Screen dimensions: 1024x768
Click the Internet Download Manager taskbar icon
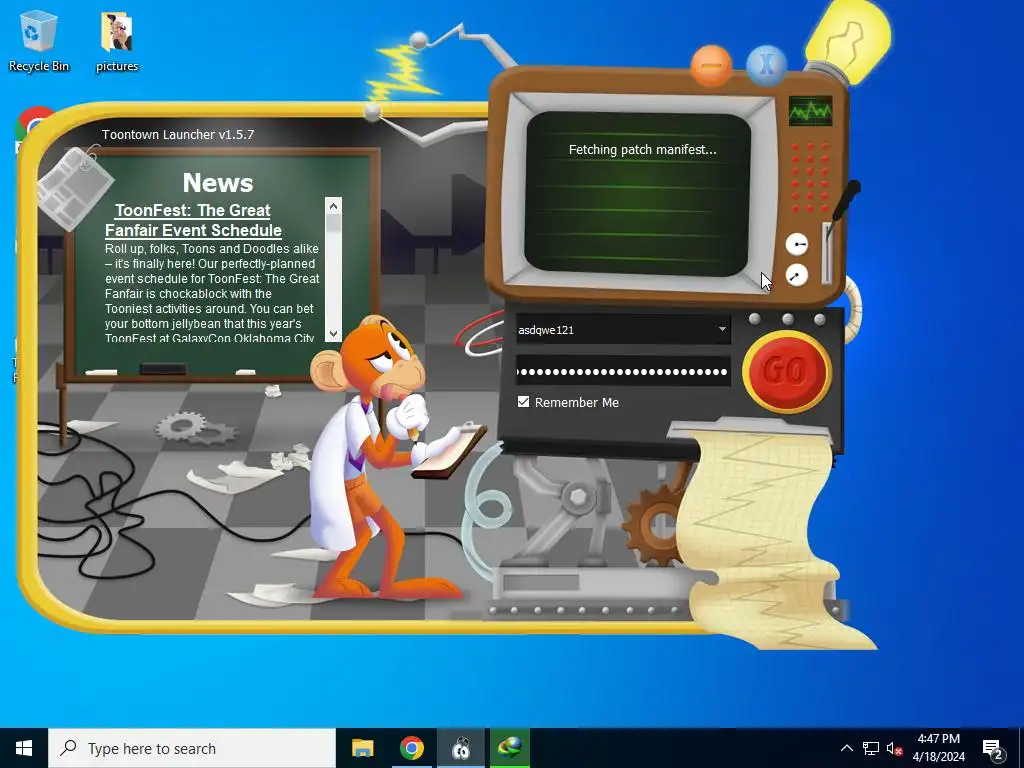point(510,748)
